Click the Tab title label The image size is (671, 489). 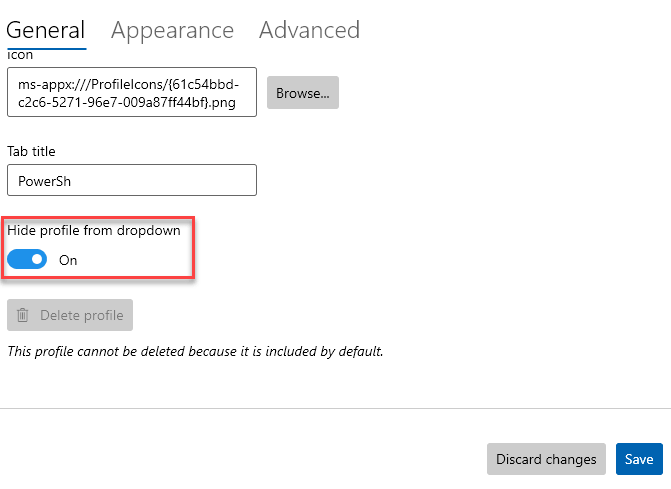[31, 151]
